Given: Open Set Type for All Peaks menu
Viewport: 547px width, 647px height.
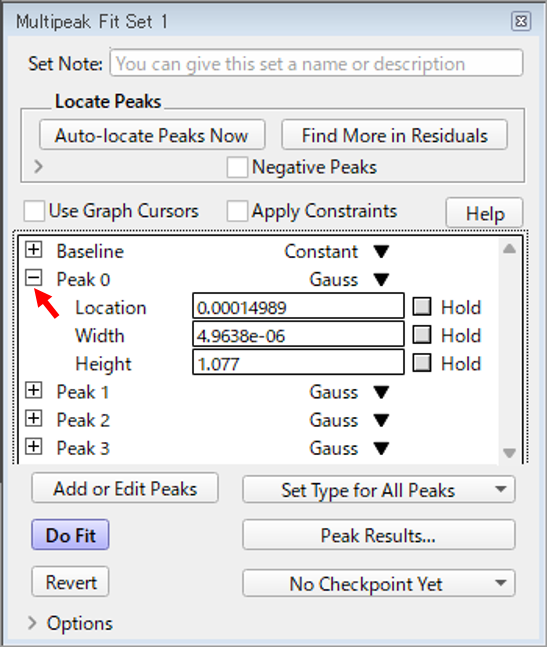Looking at the screenshot, I should 379,490.
